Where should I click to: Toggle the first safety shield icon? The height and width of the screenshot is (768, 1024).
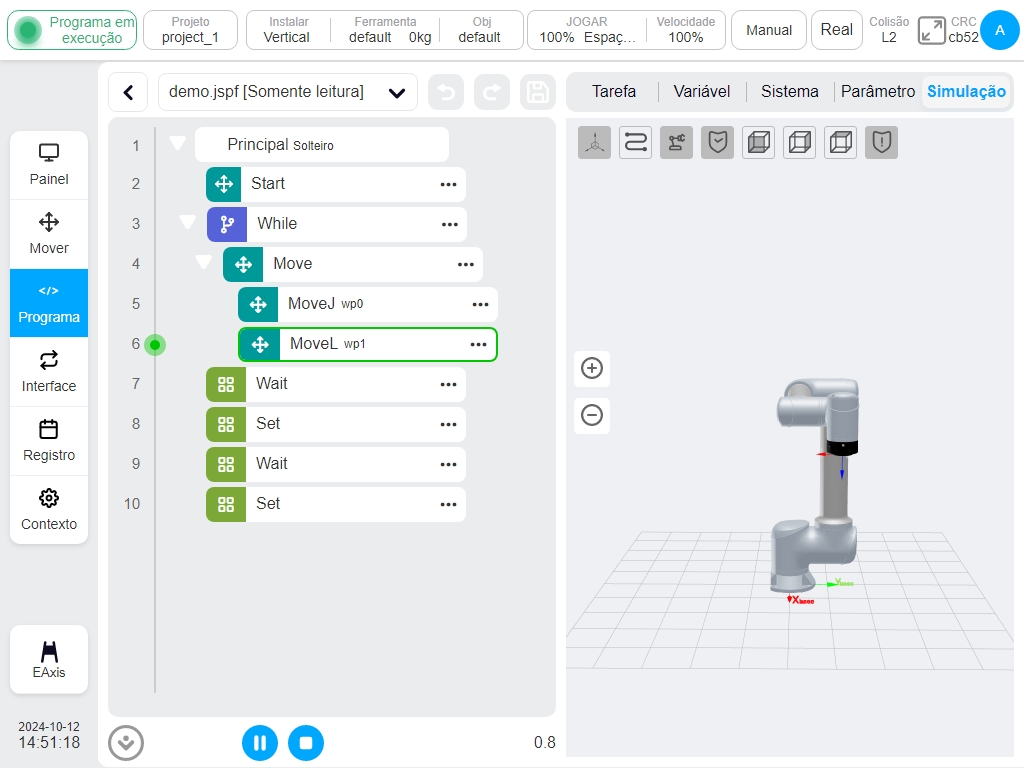718,142
